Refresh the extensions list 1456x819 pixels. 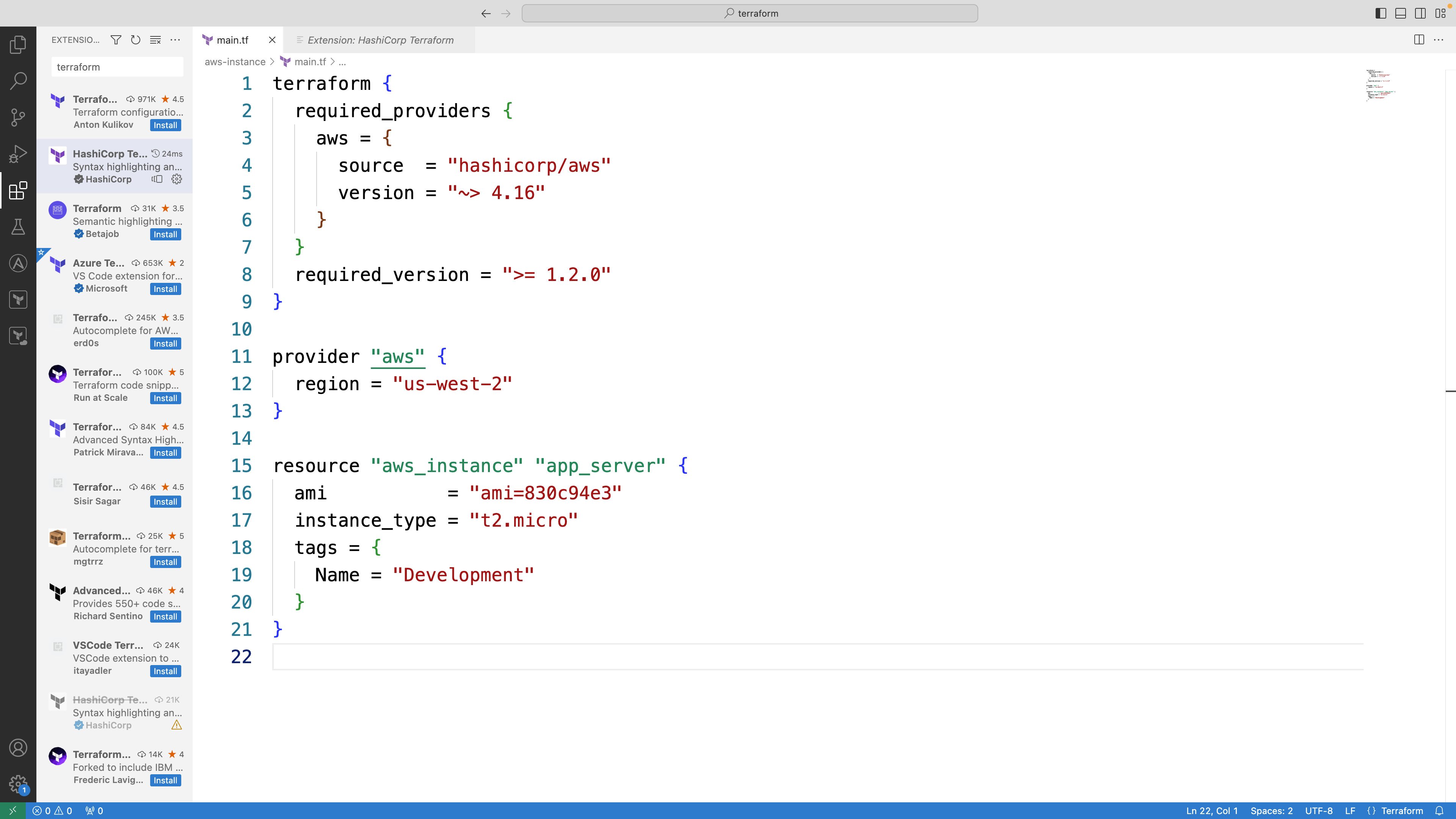pos(136,39)
